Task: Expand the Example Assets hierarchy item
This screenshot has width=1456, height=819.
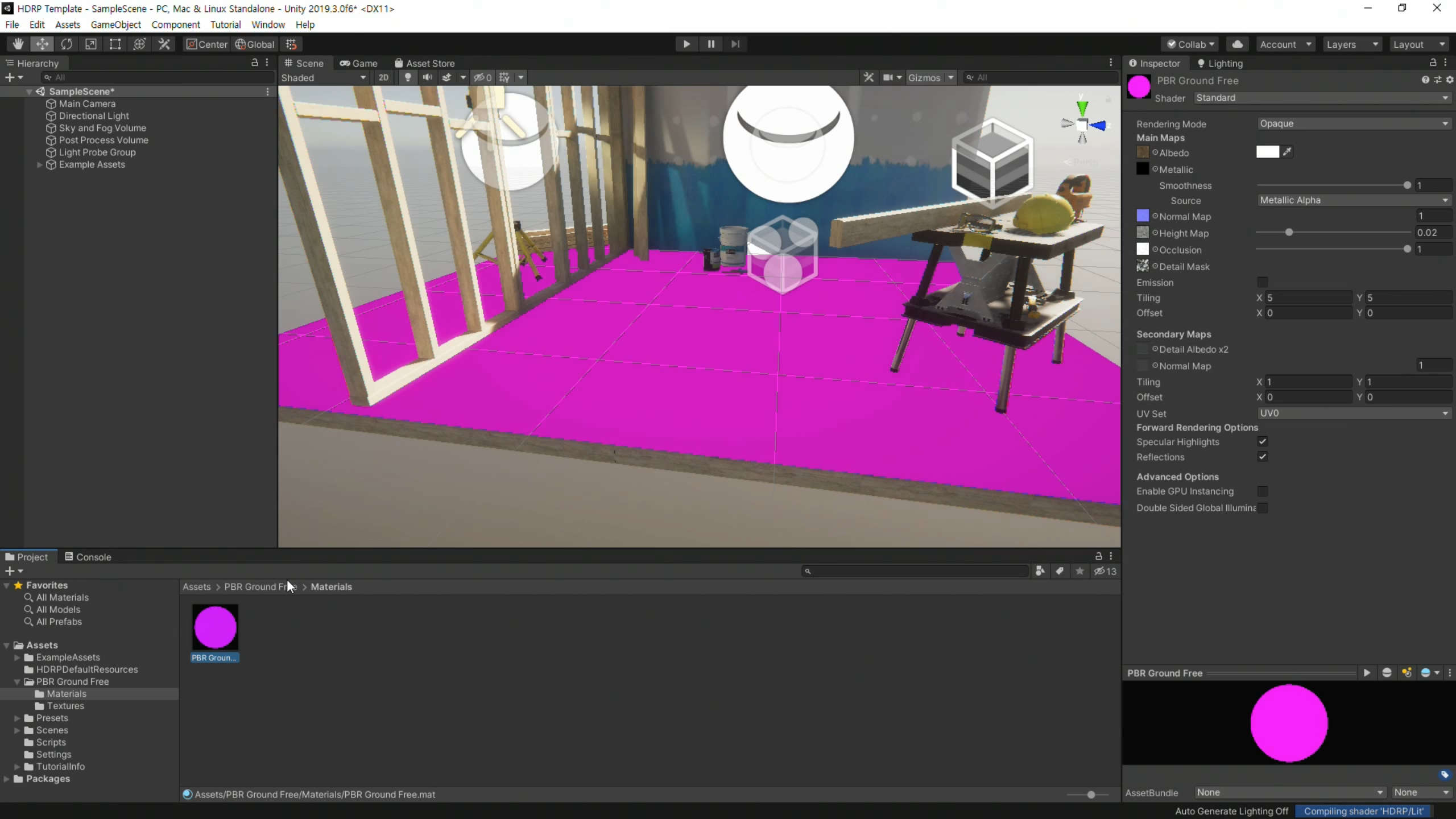Action: (x=40, y=164)
